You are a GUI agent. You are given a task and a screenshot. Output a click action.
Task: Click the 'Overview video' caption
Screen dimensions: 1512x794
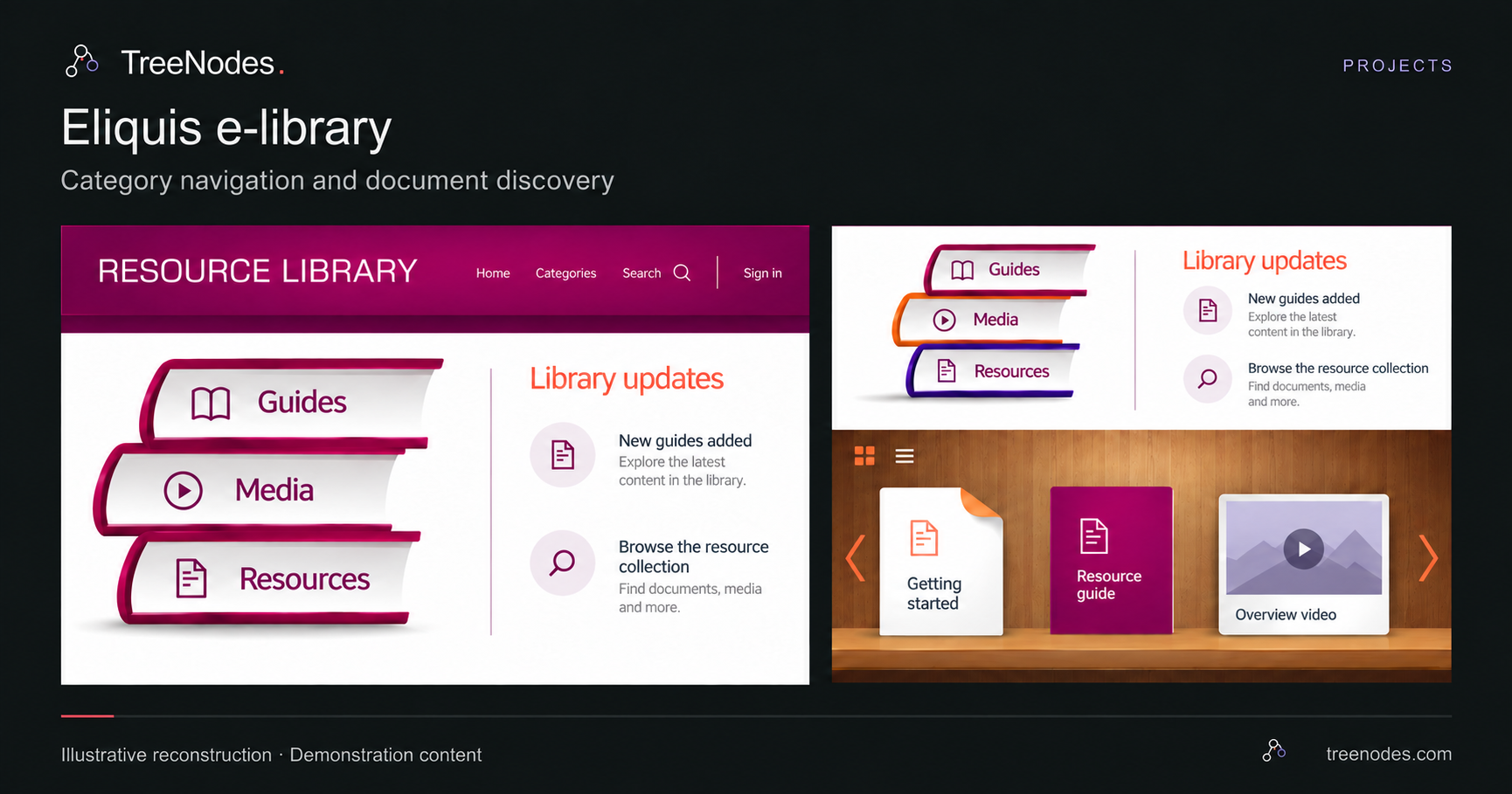pyautogui.click(x=1286, y=615)
